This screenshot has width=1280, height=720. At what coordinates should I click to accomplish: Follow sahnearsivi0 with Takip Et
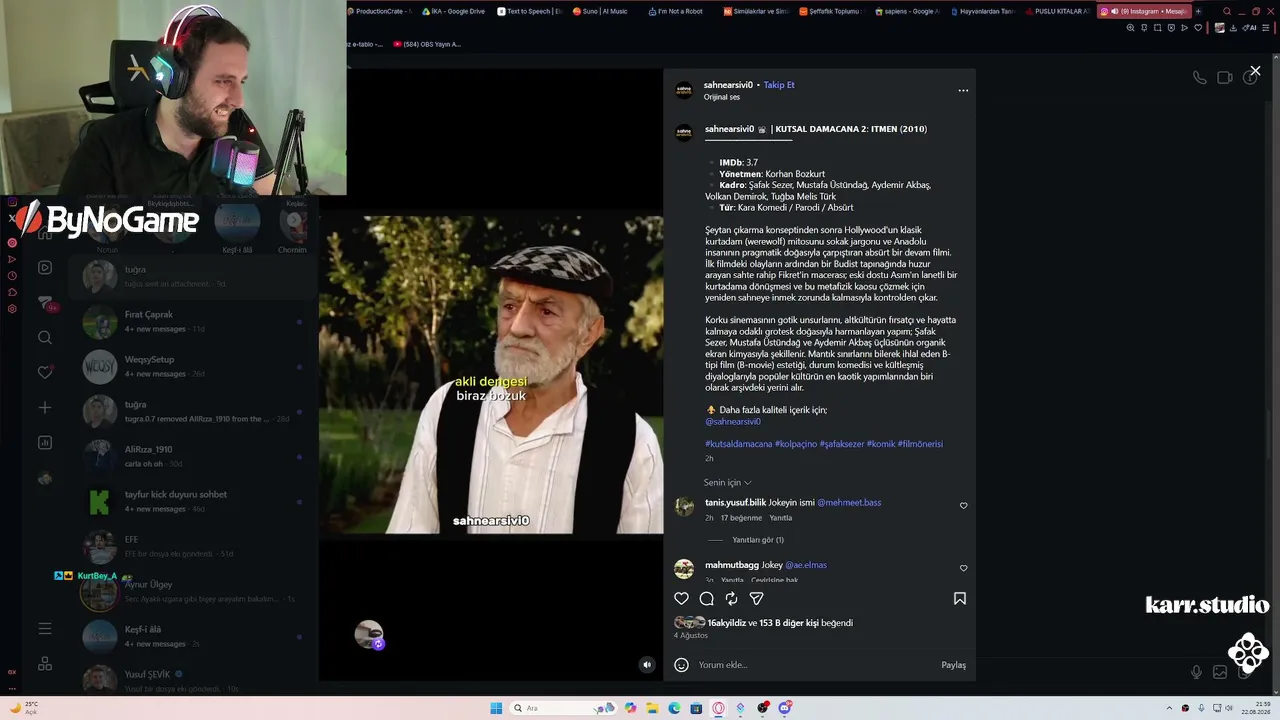[x=779, y=85]
